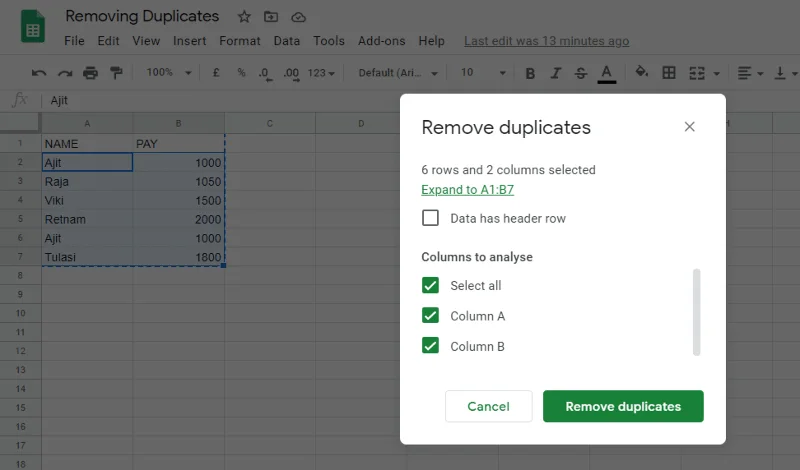Select the cell with value 1500
Screen dimensions: 800x470
[x=179, y=201]
